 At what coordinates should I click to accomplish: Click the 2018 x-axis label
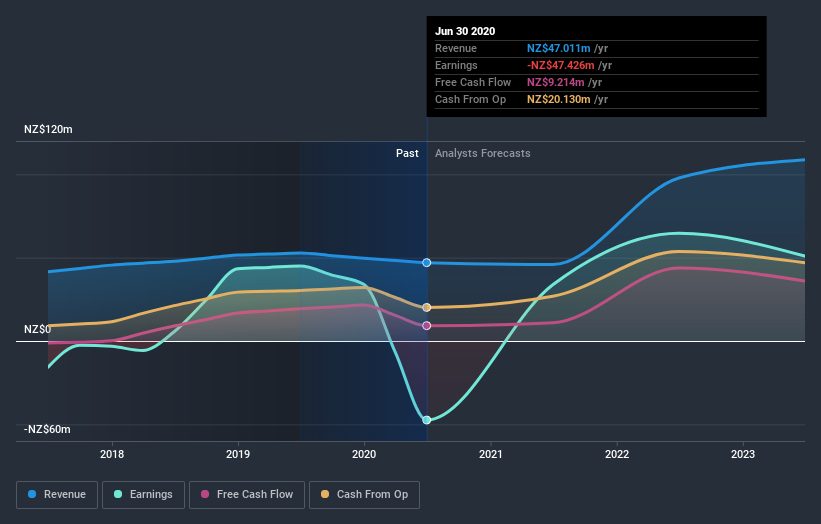point(112,454)
